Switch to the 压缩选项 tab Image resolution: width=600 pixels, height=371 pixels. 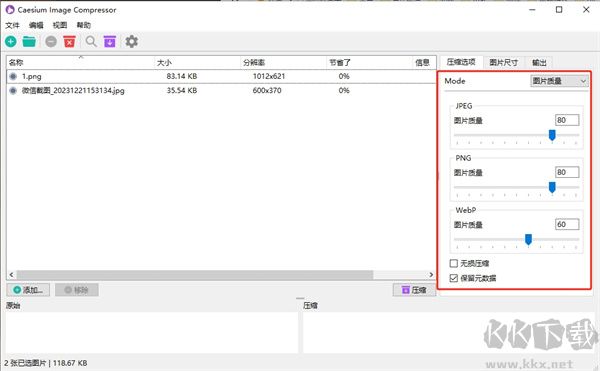pyautogui.click(x=461, y=62)
